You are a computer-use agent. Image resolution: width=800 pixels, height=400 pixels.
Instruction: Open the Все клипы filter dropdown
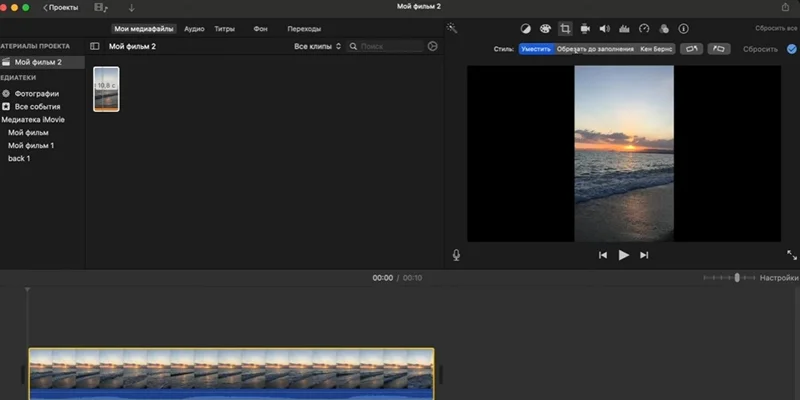317,46
